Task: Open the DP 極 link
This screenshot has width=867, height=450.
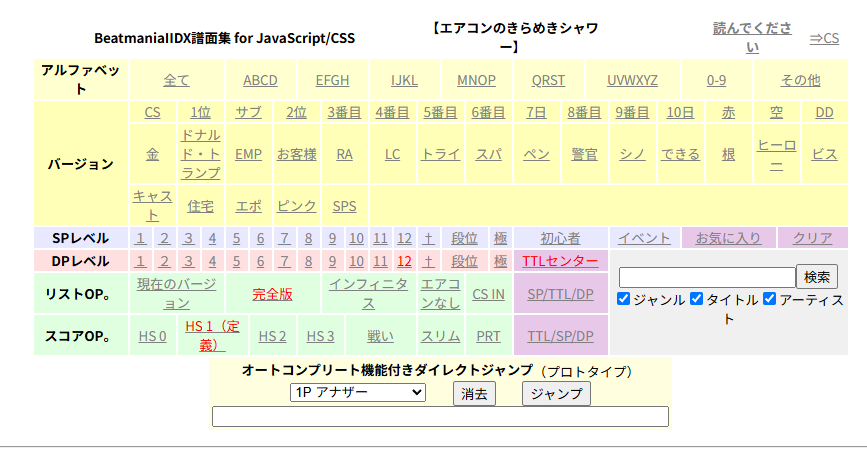Action: coord(500,261)
